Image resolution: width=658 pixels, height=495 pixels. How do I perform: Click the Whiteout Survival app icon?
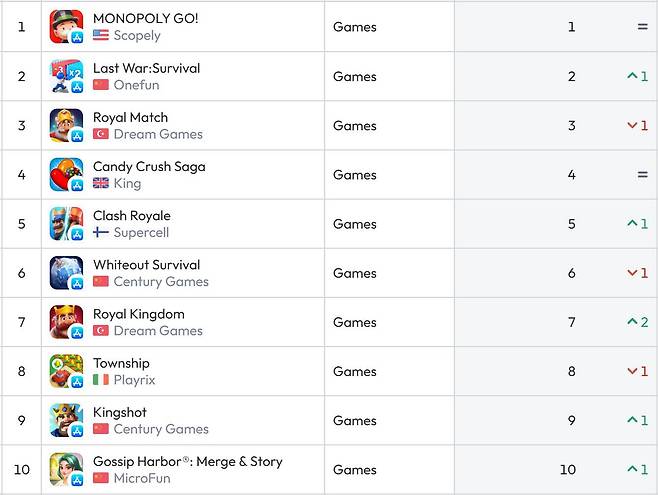[66, 273]
